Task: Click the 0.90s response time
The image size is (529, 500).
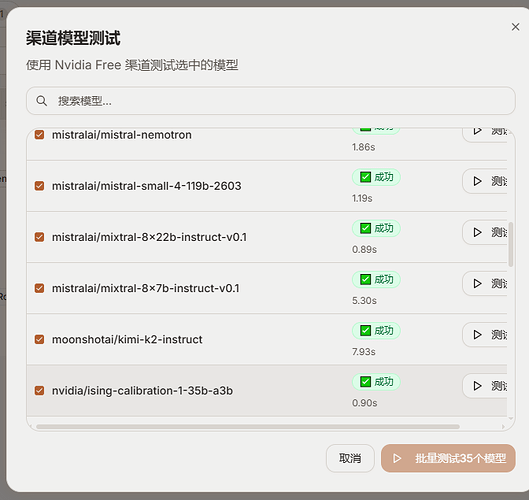Action: pyautogui.click(x=365, y=403)
